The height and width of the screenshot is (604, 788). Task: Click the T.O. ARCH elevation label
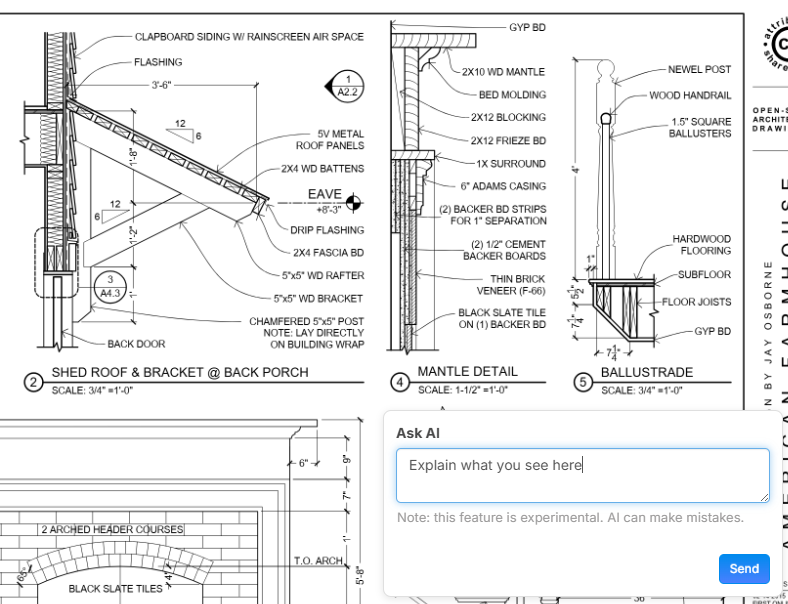pos(318,561)
